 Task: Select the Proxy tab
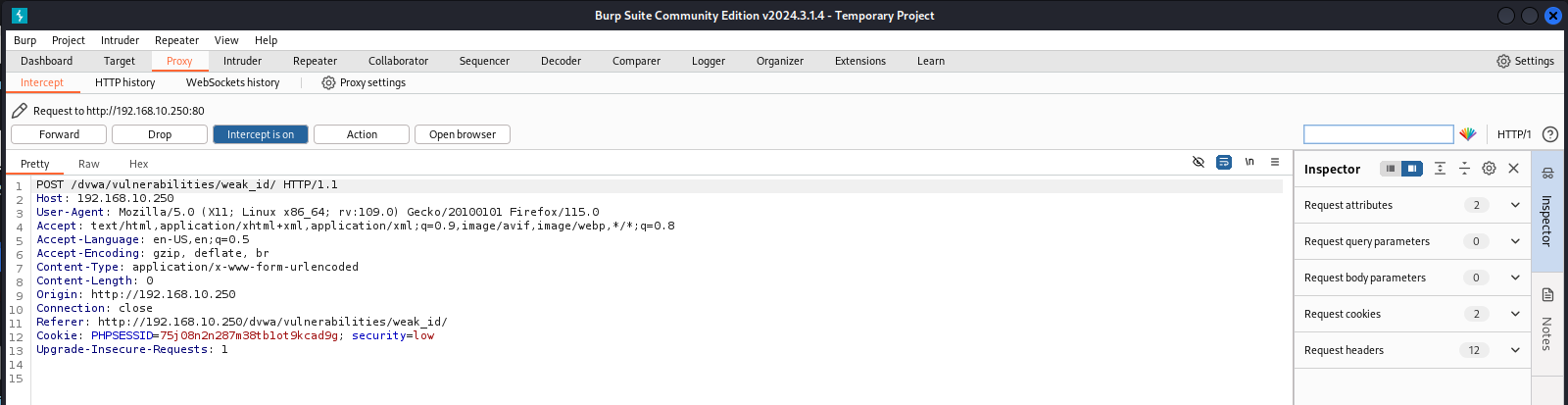pyautogui.click(x=179, y=61)
